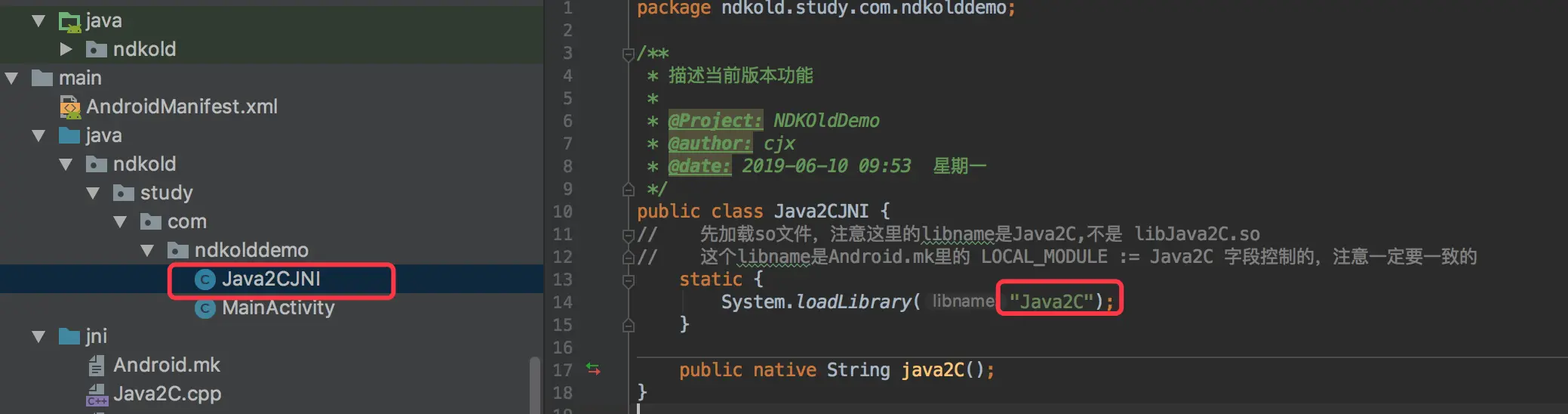Click the Java2CJNI class icon
This screenshot has width=1568, height=414.
point(205,280)
